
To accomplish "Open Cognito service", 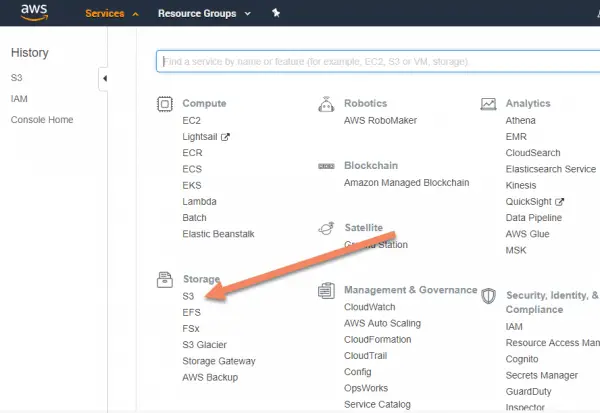I will point(522,359).
